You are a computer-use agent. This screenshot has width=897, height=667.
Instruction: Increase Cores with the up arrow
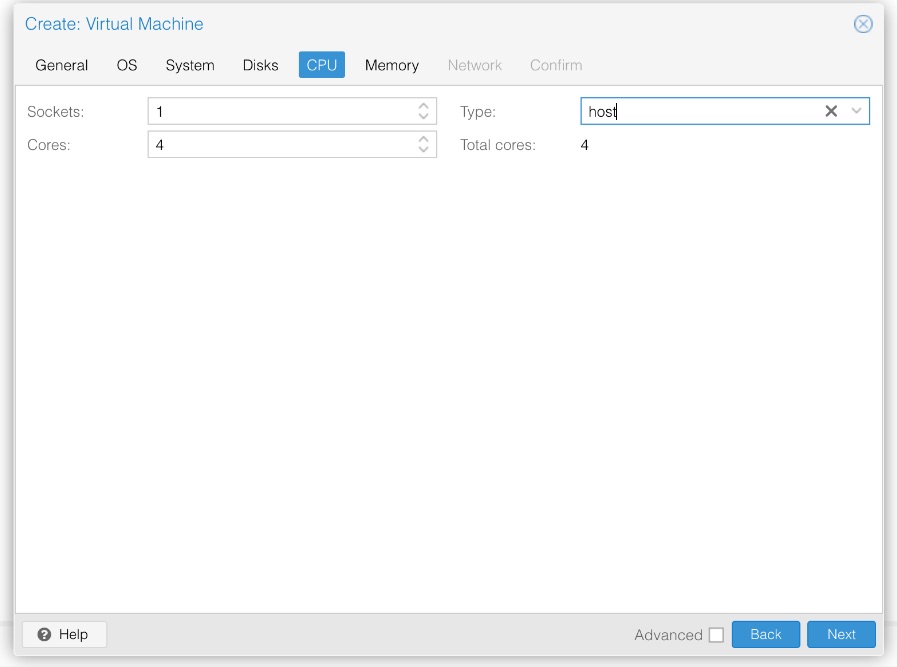(x=423, y=139)
